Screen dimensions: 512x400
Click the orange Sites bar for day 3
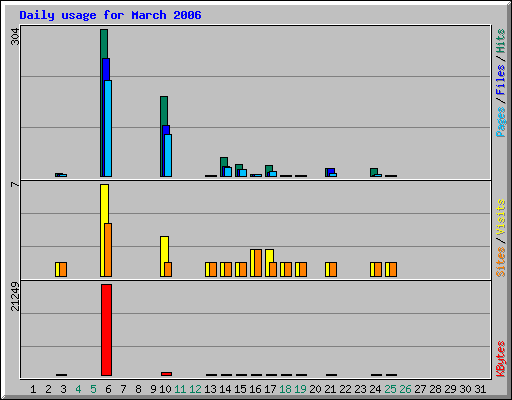[x=63, y=269]
